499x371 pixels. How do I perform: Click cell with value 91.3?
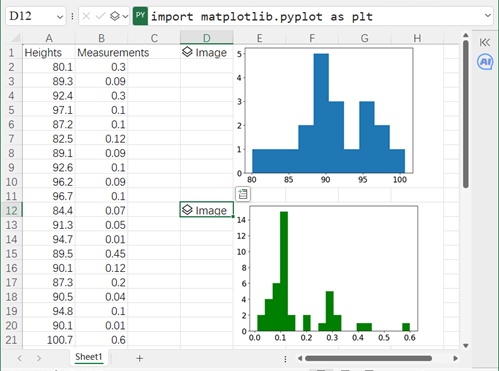click(49, 225)
